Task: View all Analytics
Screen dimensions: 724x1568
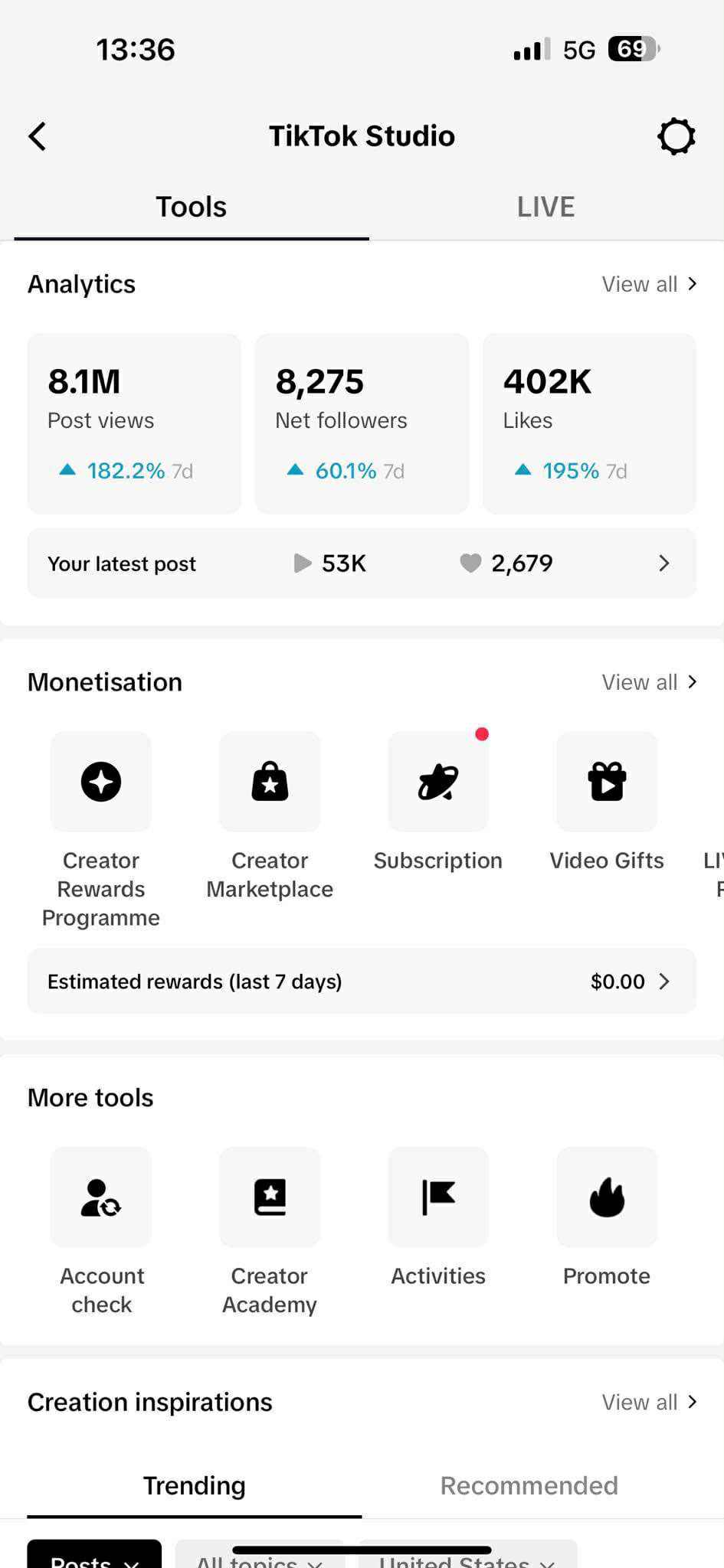Action: pos(648,284)
